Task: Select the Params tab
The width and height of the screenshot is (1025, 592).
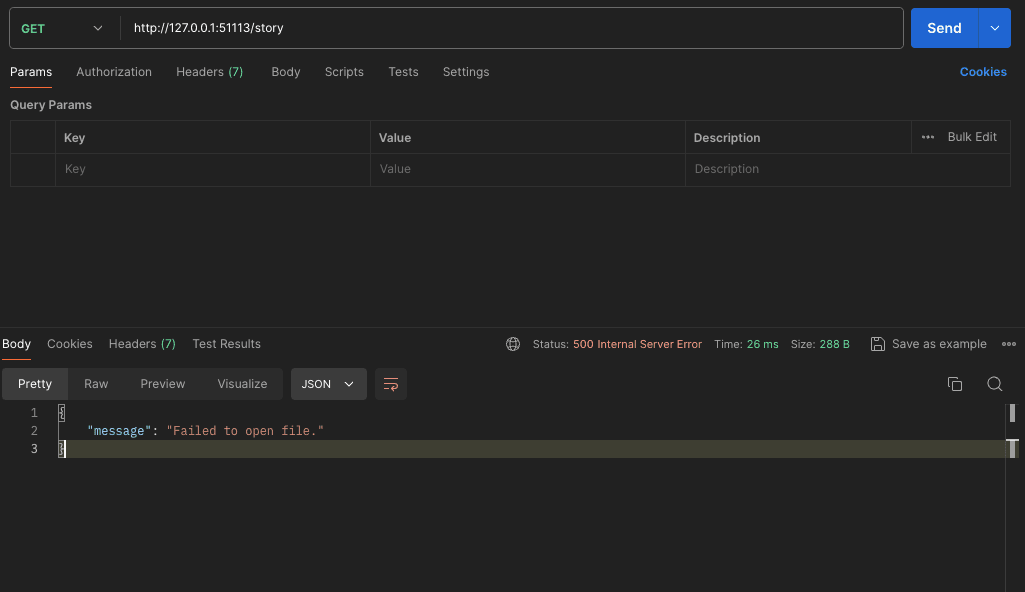Action: pyautogui.click(x=31, y=72)
